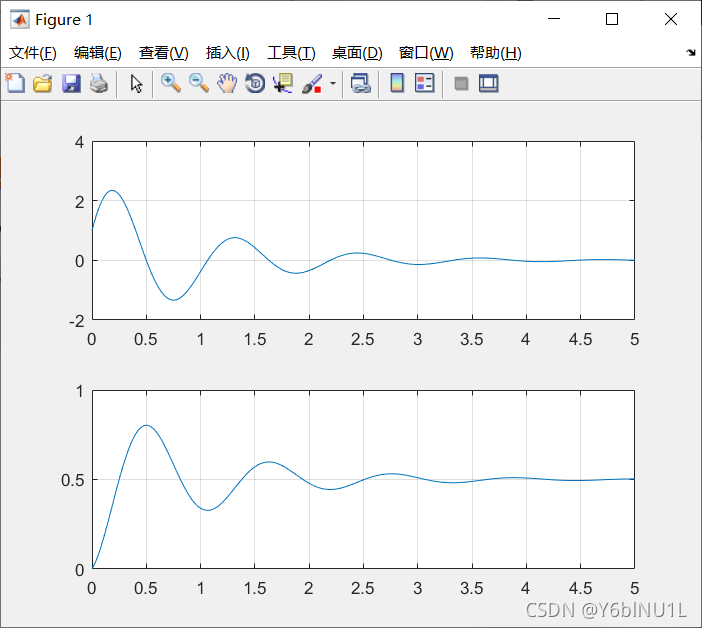Insert a colorbar with the toolbar icon
This screenshot has width=702, height=628.
pyautogui.click(x=397, y=83)
